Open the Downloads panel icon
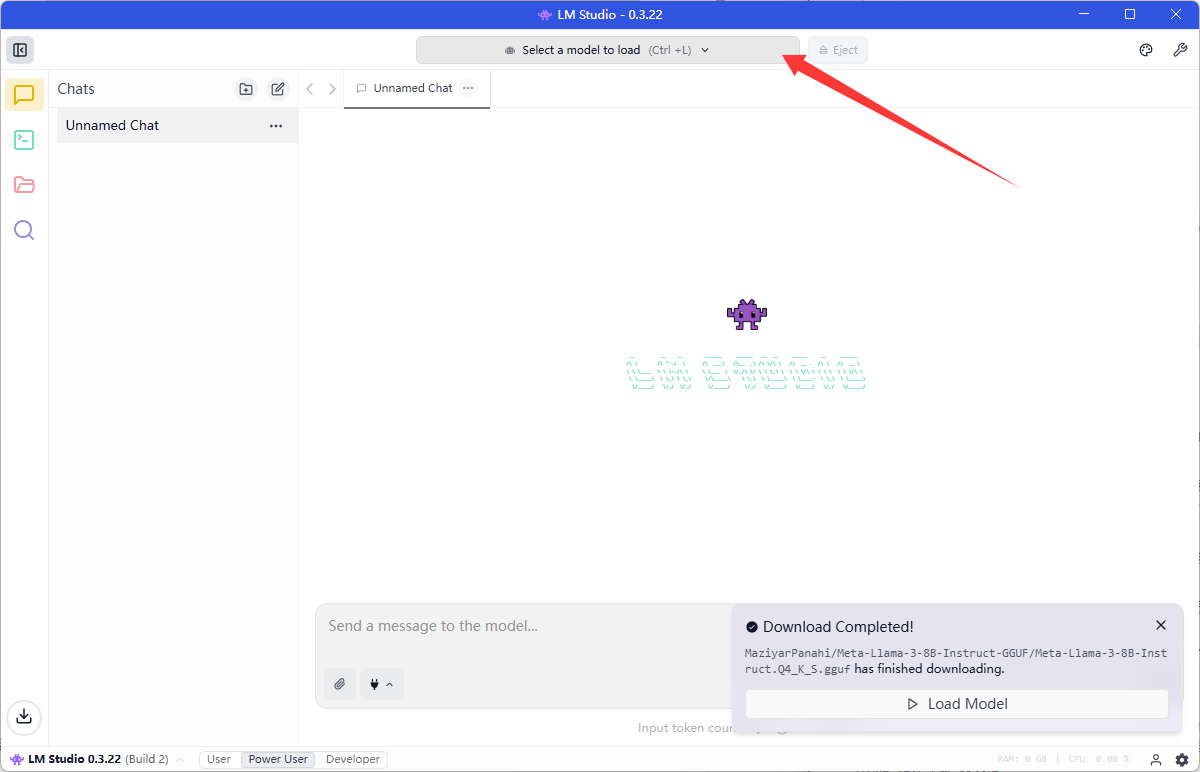The image size is (1200, 772). (x=24, y=716)
